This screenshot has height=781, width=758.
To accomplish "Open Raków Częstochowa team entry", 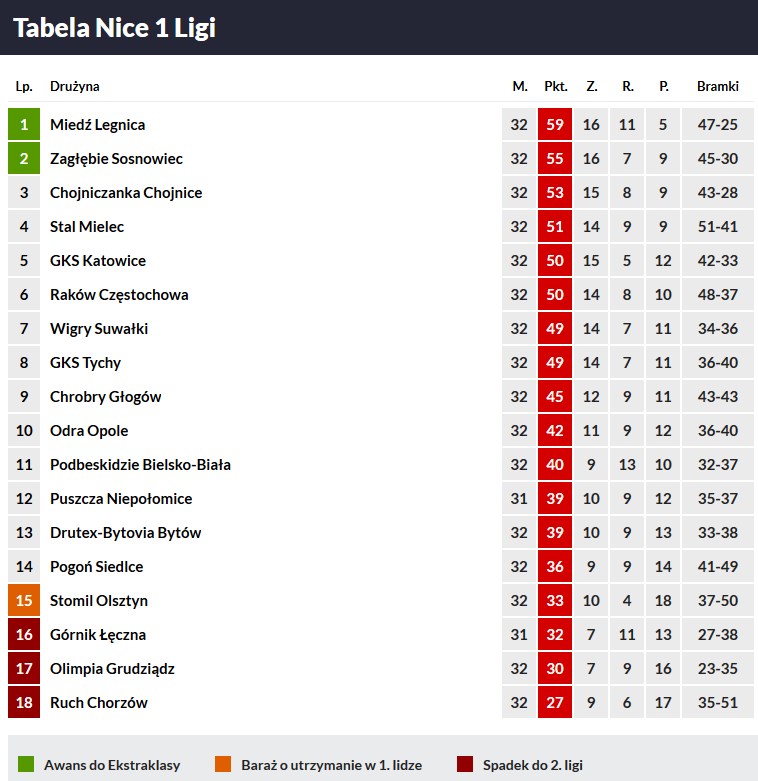I will [119, 295].
